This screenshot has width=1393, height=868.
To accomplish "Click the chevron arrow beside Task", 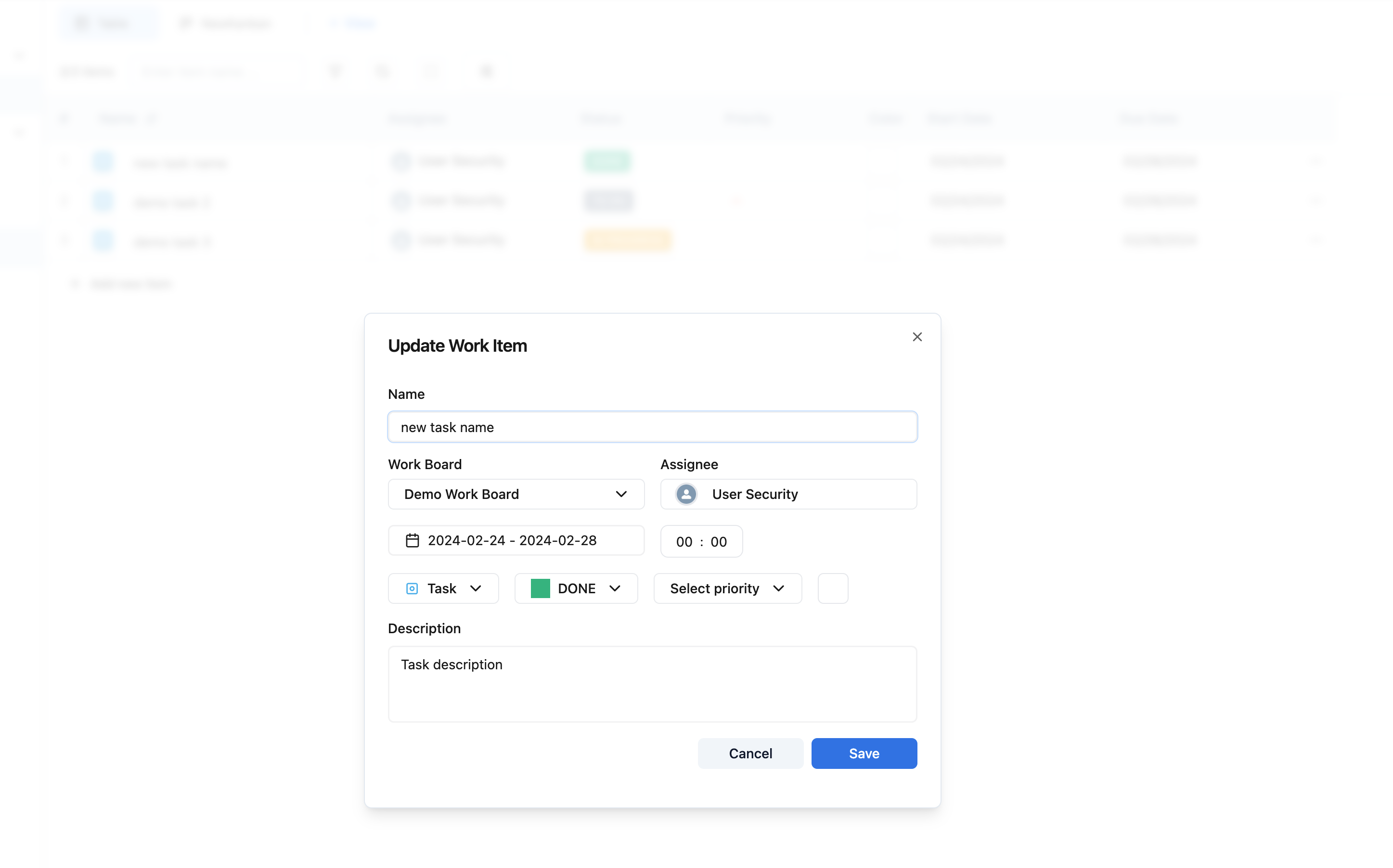I will coord(476,588).
